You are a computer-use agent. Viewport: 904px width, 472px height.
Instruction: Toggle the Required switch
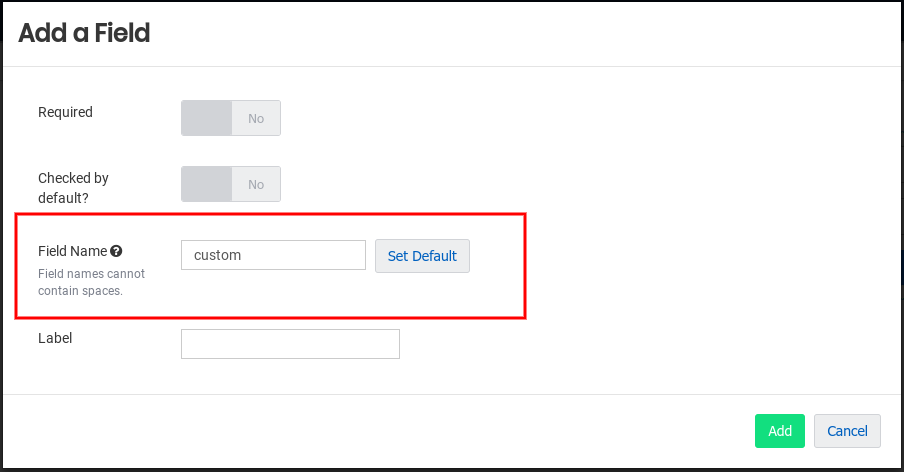click(x=231, y=118)
